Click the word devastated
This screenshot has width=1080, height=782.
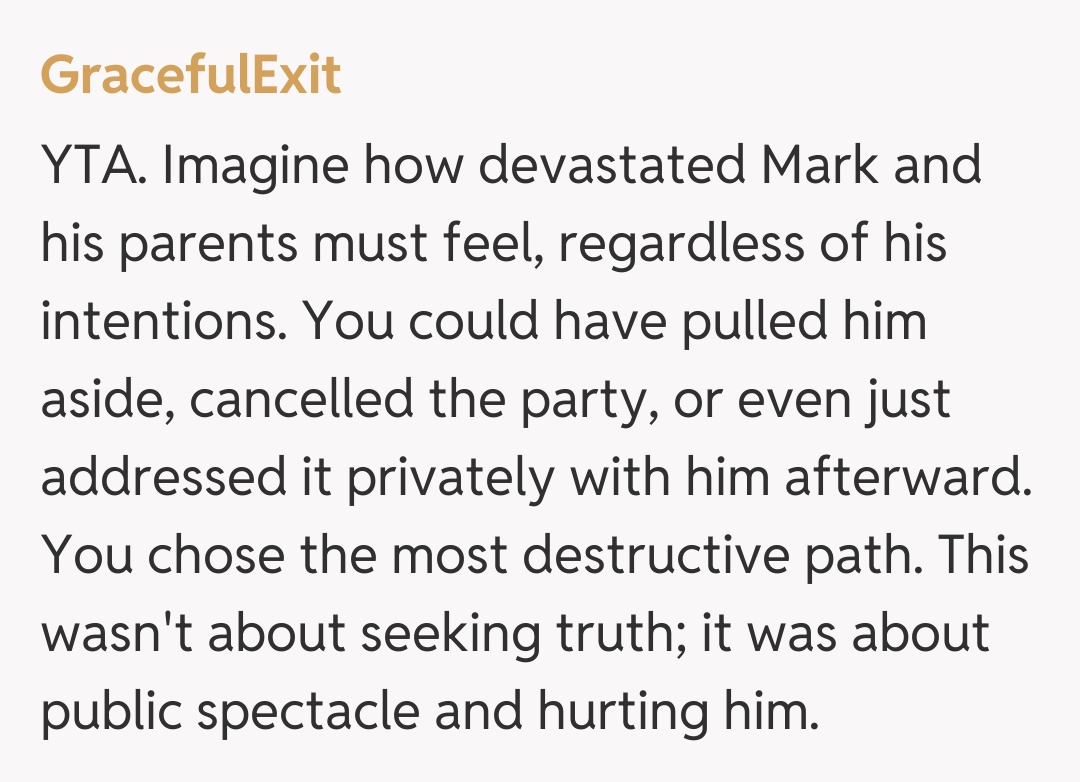click(x=612, y=167)
